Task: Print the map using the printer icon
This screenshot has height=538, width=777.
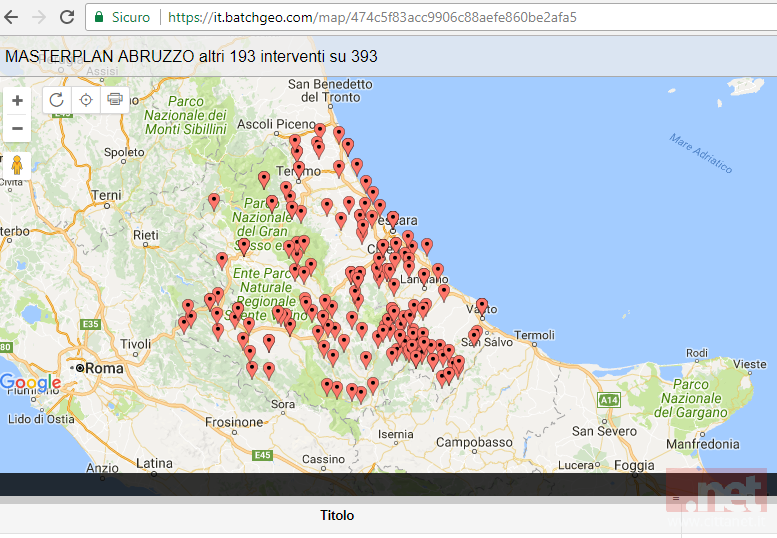Action: (115, 100)
